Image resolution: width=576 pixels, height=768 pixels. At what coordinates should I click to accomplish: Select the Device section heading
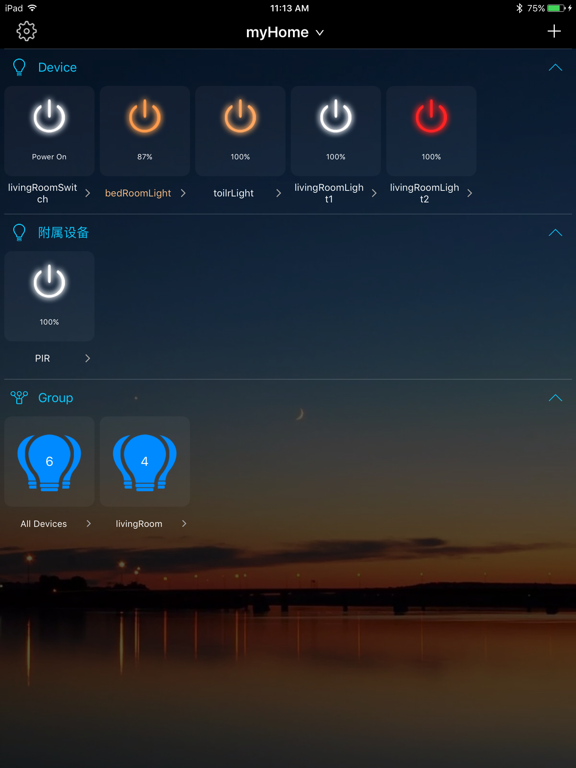[57, 68]
